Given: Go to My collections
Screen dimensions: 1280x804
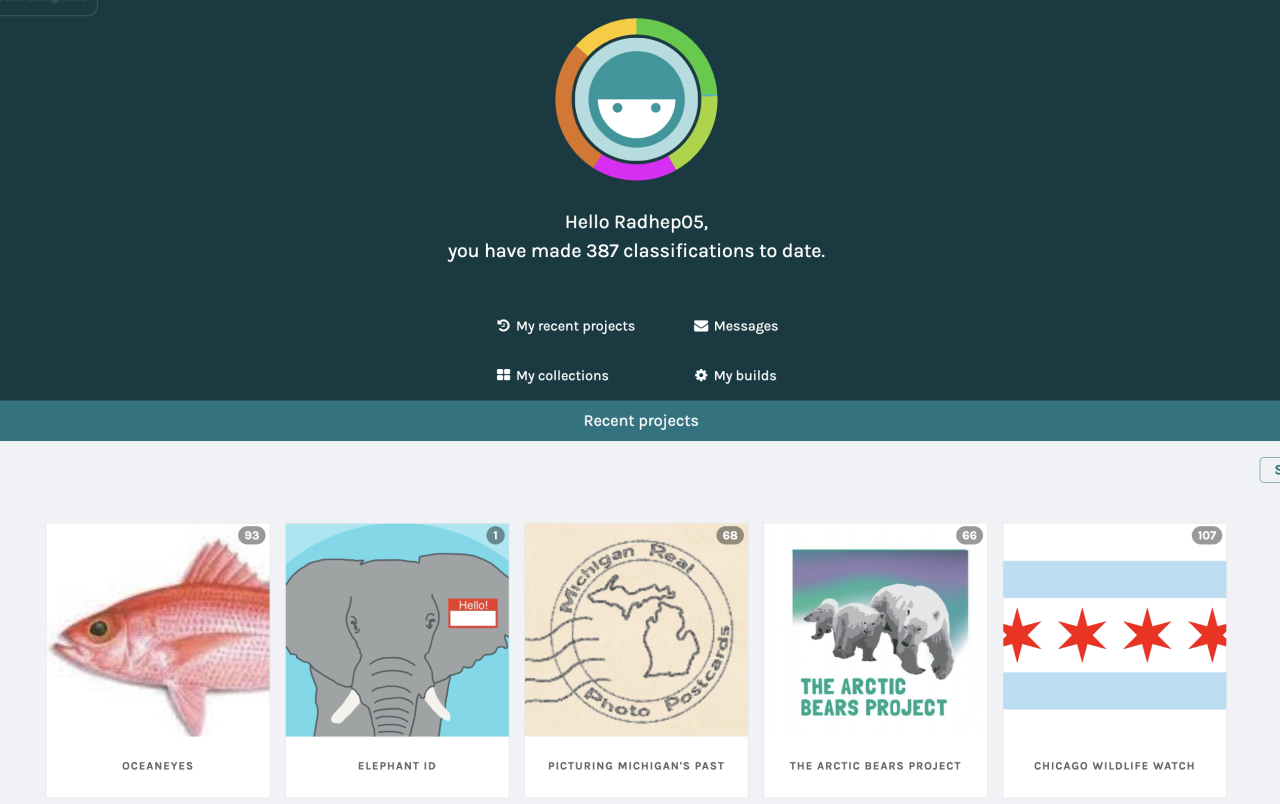Looking at the screenshot, I should (x=562, y=376).
